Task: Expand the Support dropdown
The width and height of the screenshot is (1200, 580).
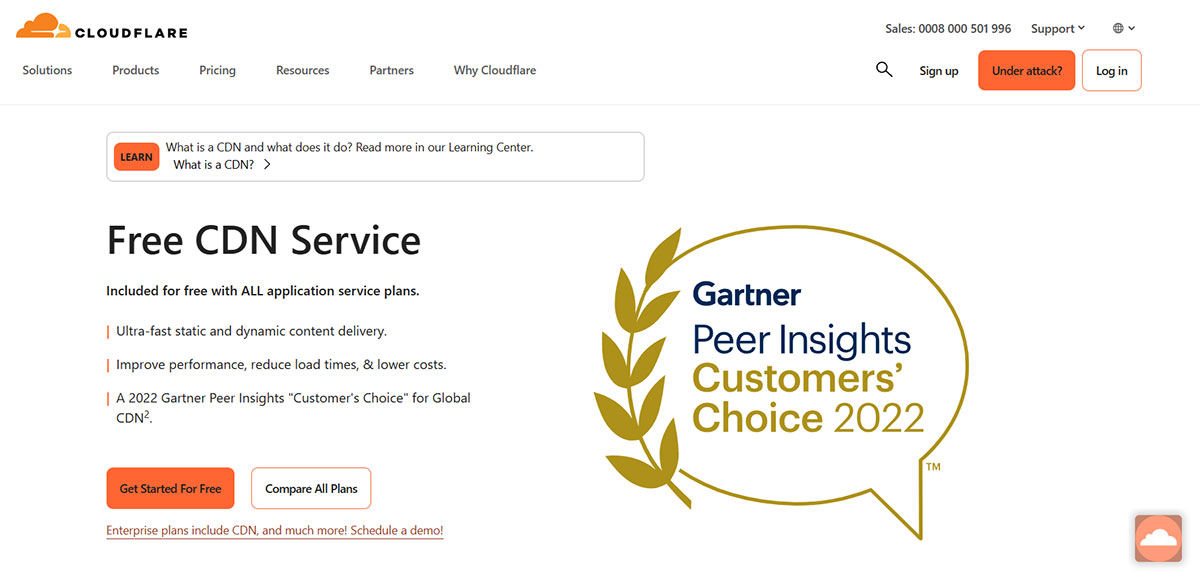Action: coord(1058,29)
